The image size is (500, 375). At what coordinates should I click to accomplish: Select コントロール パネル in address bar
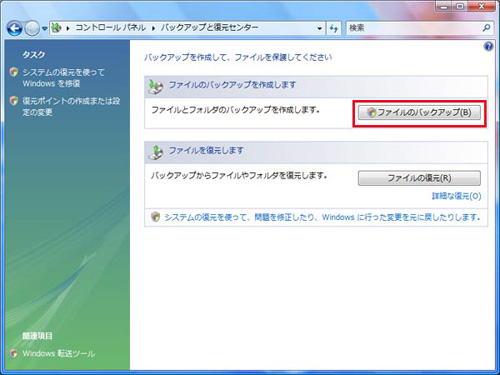(x=110, y=28)
